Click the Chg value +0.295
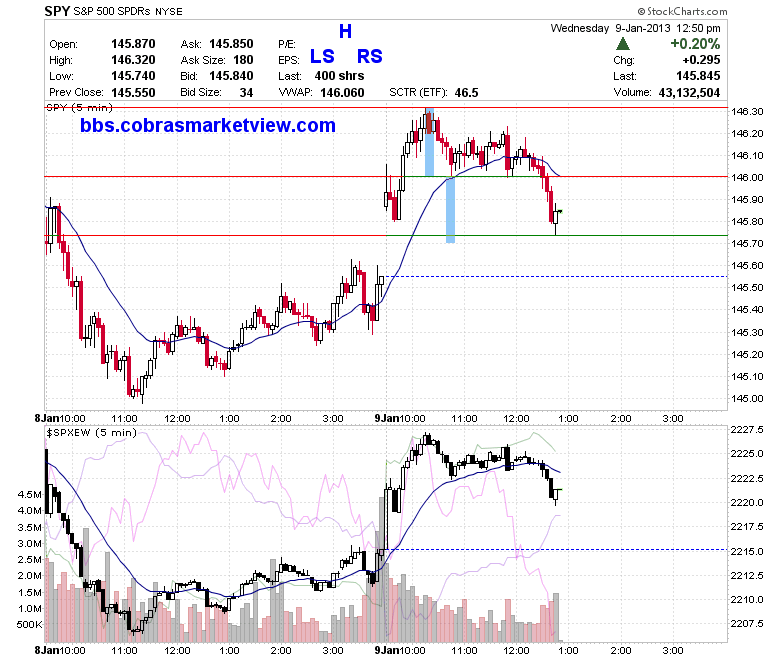Viewport: 780px width, 659px height. pos(701,60)
